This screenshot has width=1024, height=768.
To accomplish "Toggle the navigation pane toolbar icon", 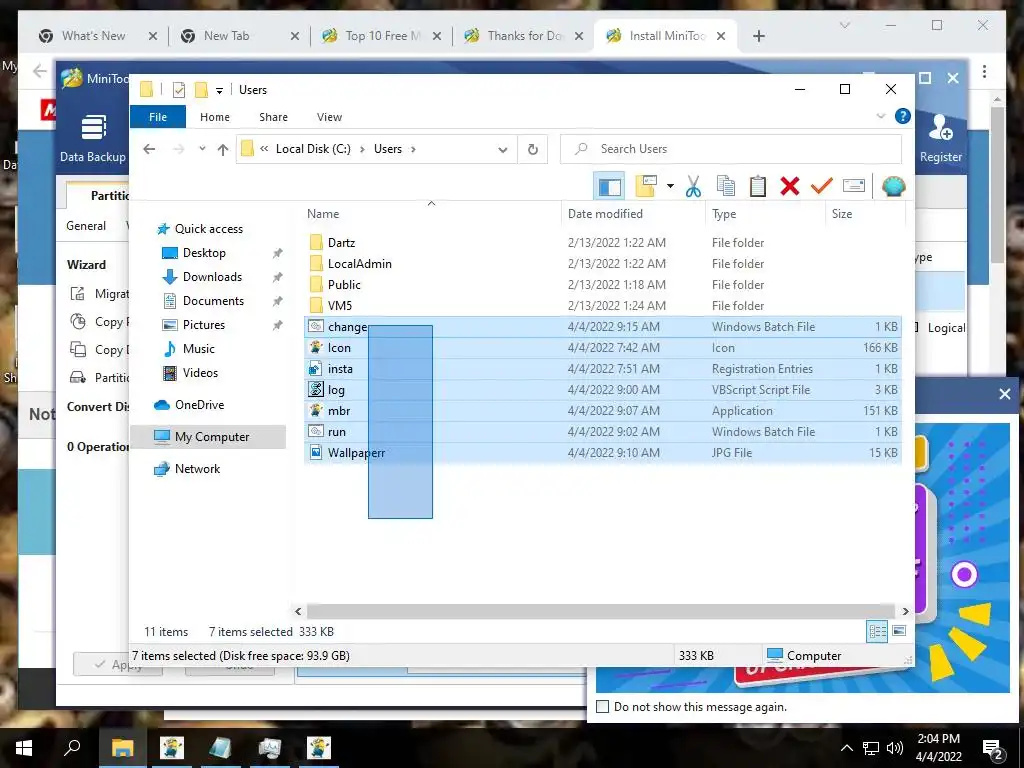I will pos(609,187).
